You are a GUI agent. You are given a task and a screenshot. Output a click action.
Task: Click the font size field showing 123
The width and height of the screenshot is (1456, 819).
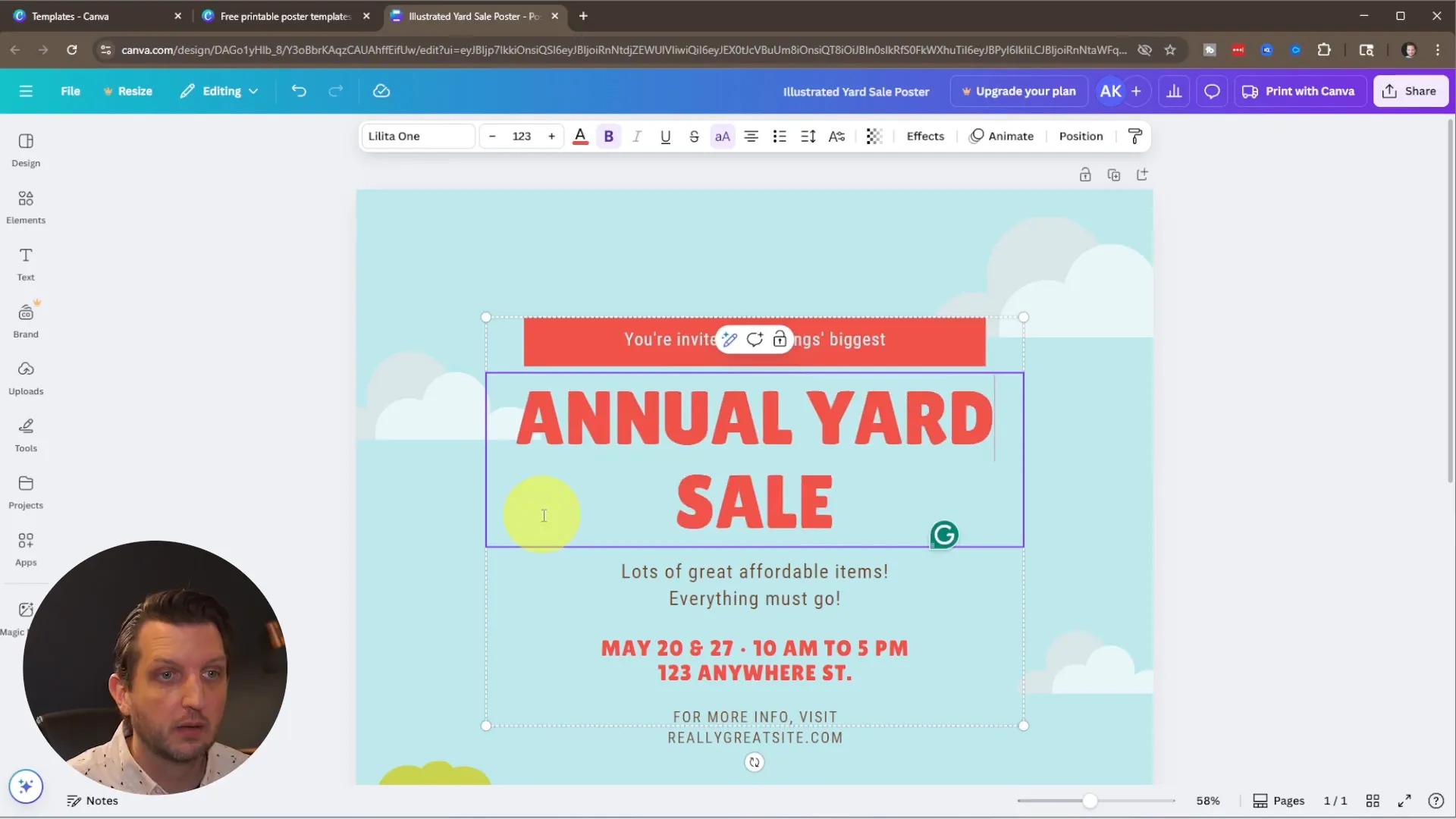point(522,136)
